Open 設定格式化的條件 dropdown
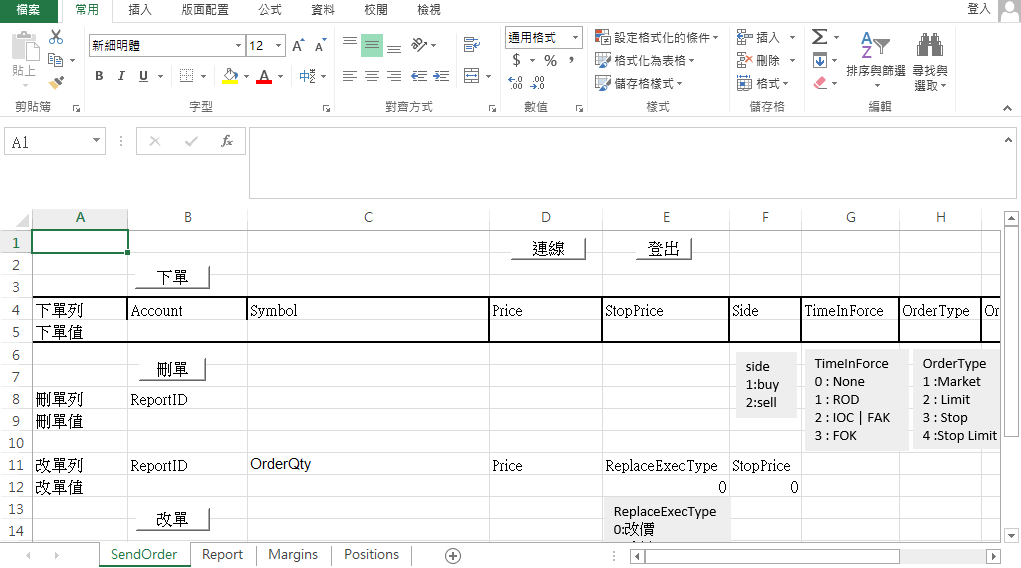The height and width of the screenshot is (568, 1021). point(657,38)
